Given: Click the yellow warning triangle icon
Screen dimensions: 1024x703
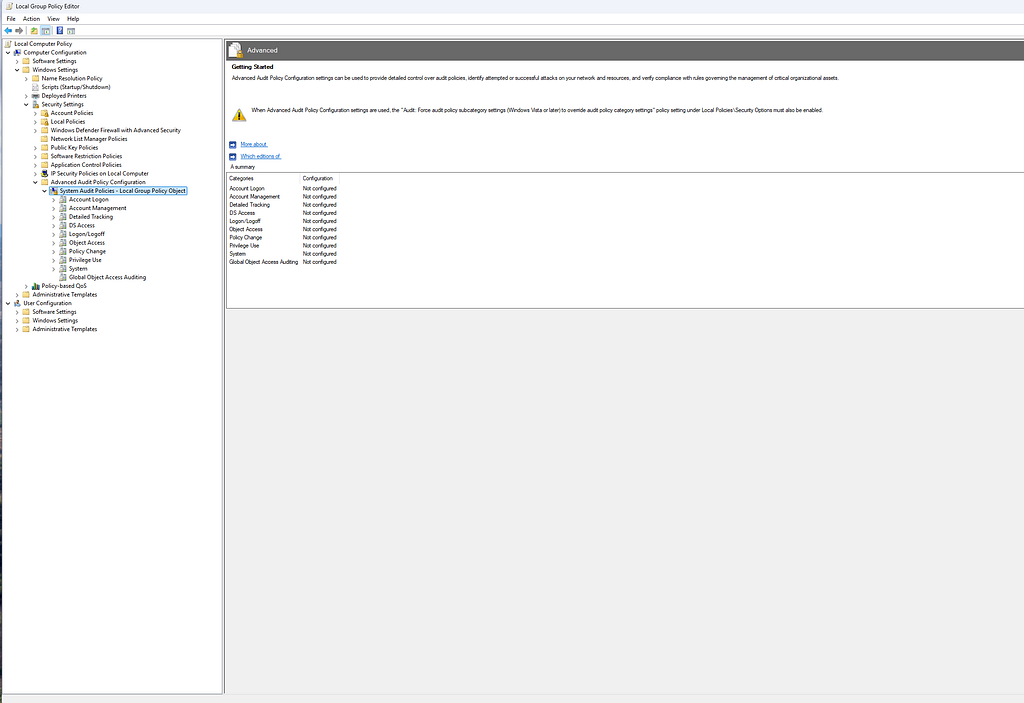Looking at the screenshot, I should pos(239,115).
